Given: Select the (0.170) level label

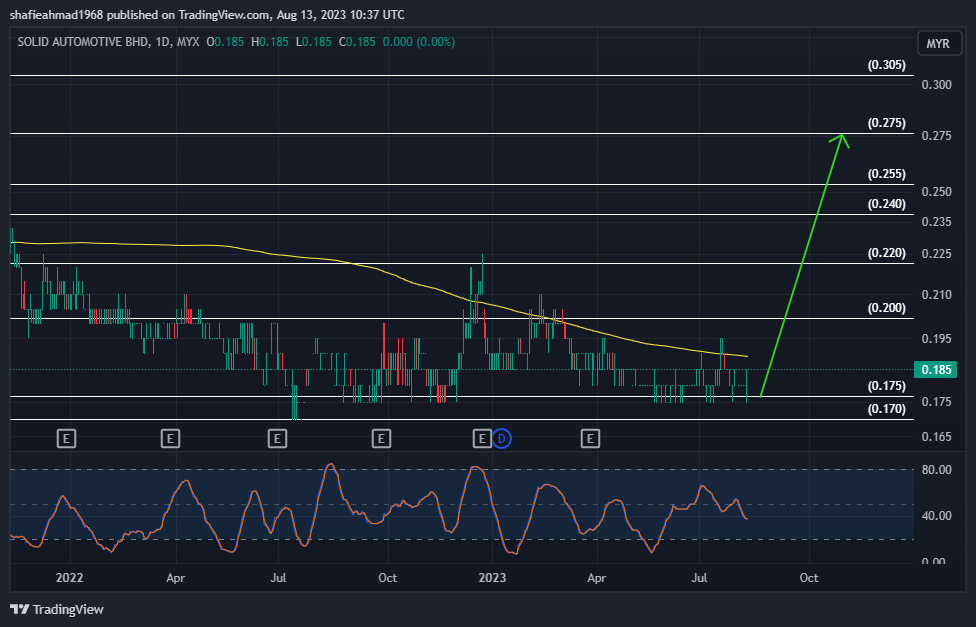Looking at the screenshot, I should pyautogui.click(x=886, y=408).
